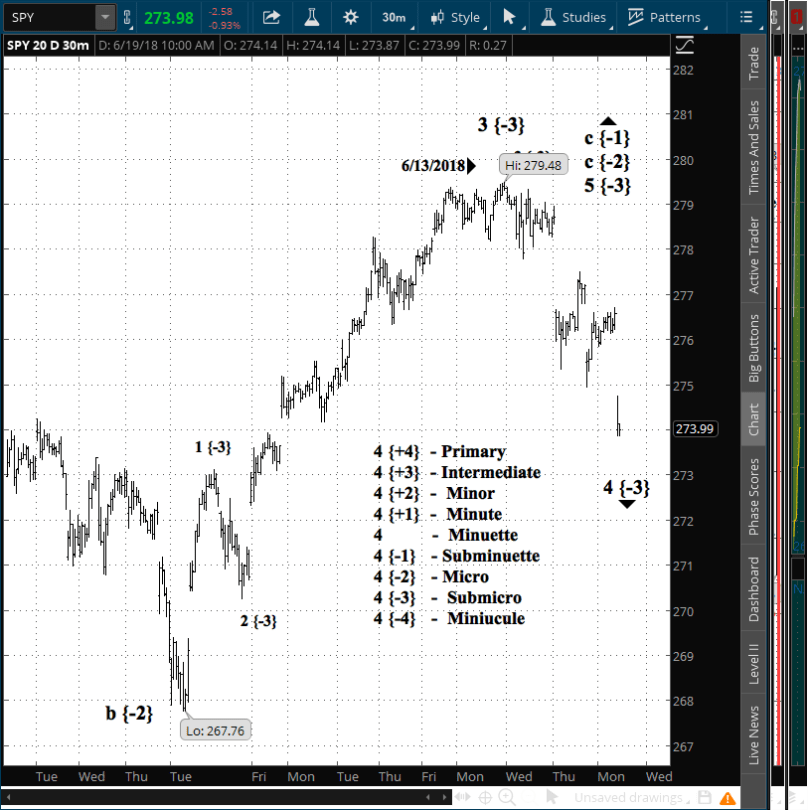Open the flask quick study icon
Viewport: 808px width, 810px height.
click(x=312, y=17)
